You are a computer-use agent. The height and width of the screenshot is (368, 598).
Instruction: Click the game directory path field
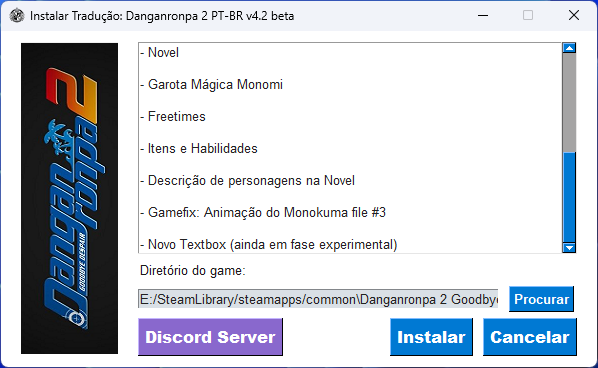click(x=318, y=299)
